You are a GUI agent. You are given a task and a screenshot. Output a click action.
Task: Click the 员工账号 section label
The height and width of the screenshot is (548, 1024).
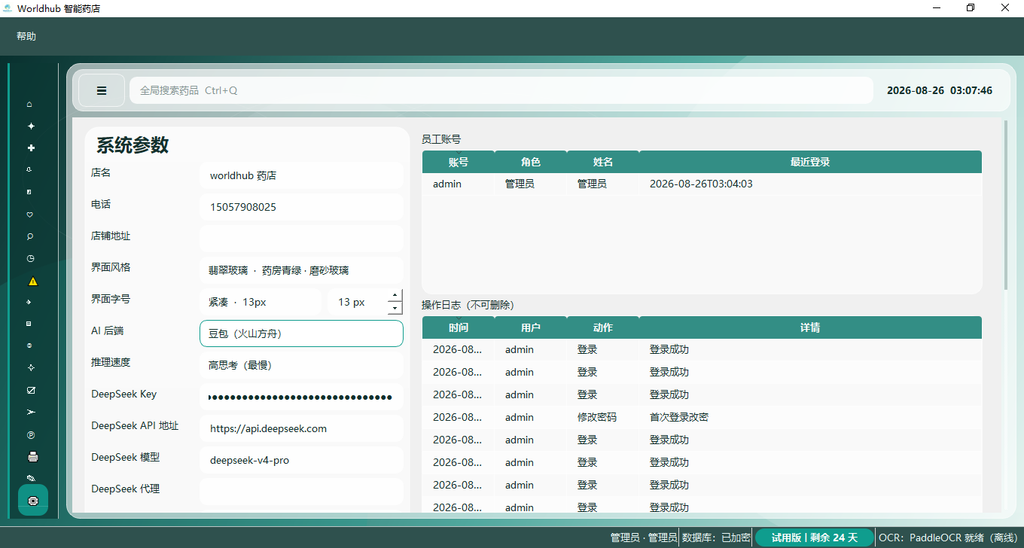coord(441,139)
